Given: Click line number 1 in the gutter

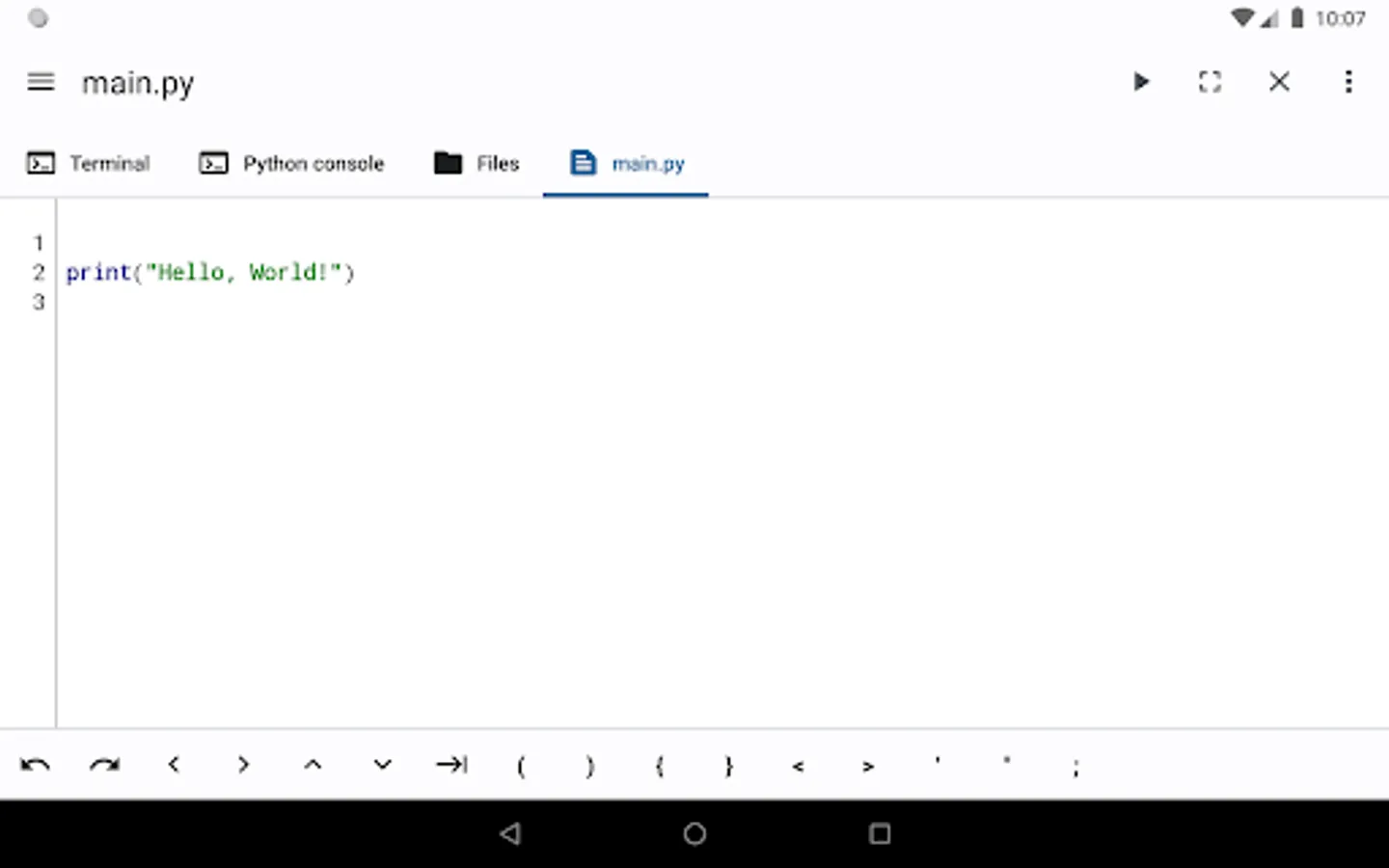Looking at the screenshot, I should 39,242.
